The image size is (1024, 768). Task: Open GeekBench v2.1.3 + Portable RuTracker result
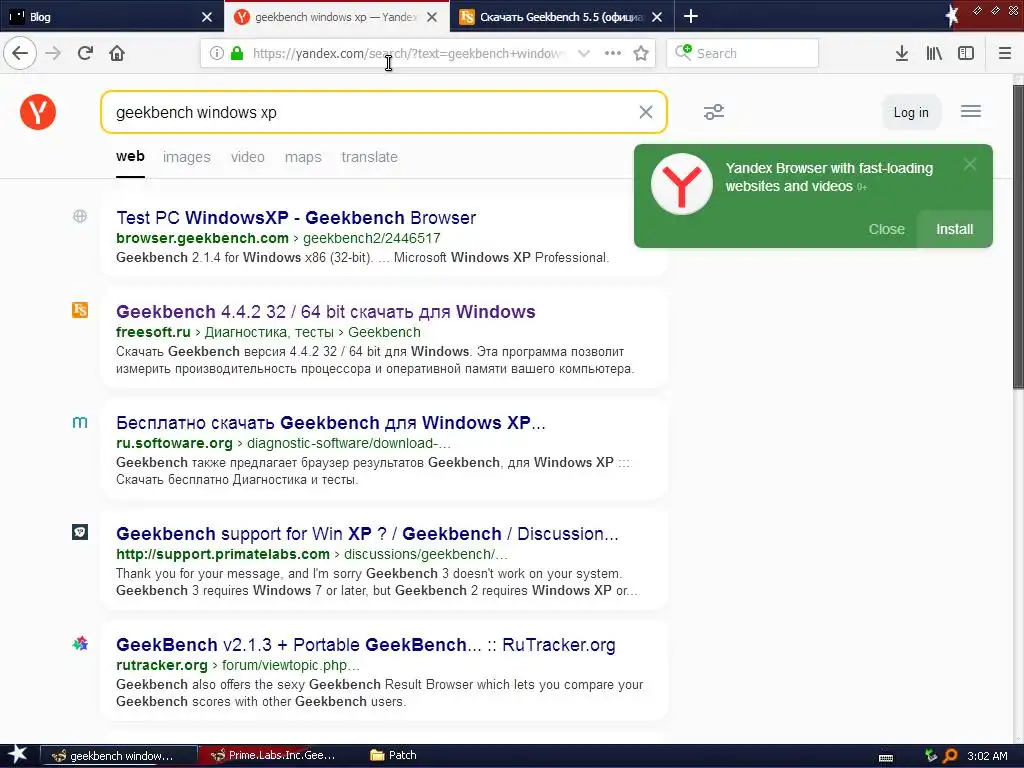pos(366,645)
